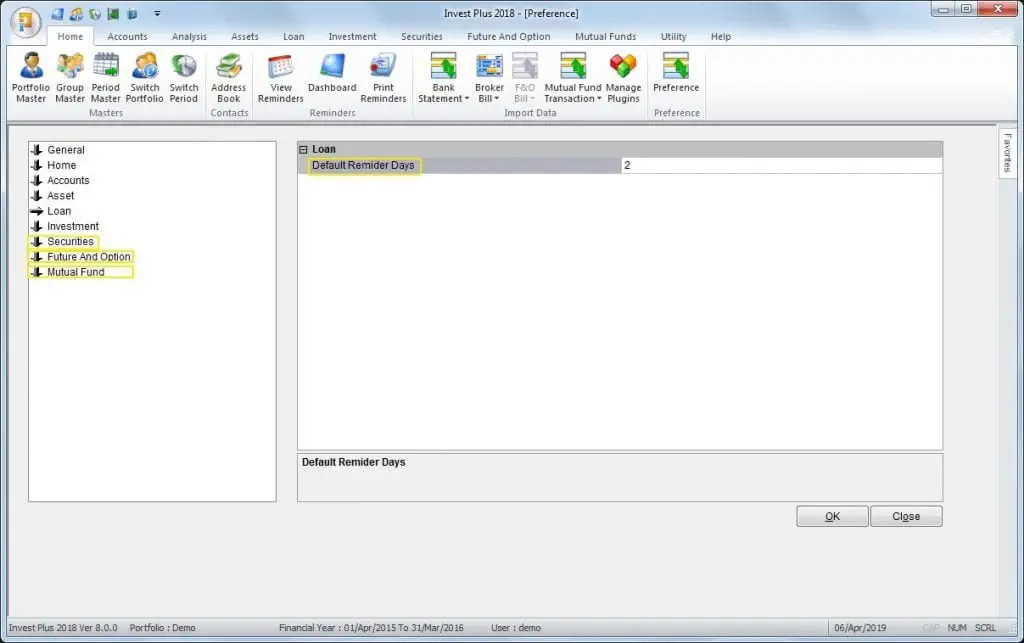Open the Future And Option ribbon tab
This screenshot has height=643, width=1024.
click(x=509, y=37)
